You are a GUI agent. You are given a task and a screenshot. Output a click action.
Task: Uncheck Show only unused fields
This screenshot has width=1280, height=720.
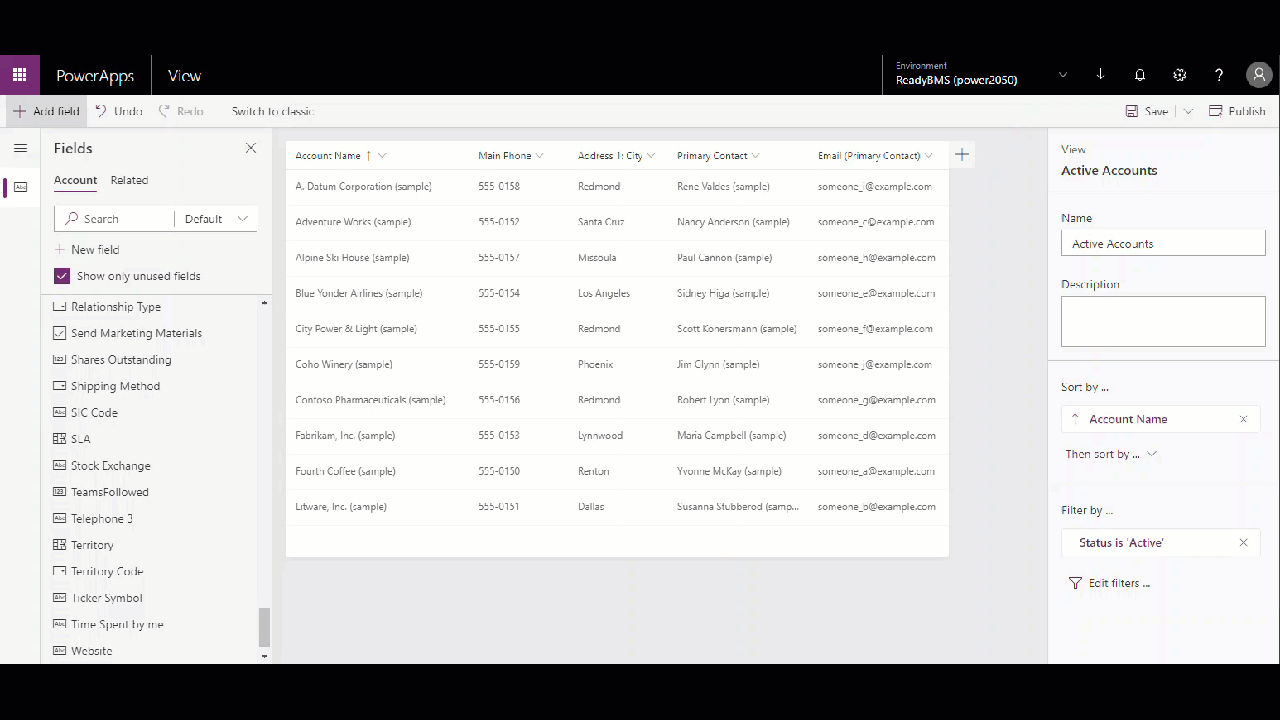(x=62, y=276)
